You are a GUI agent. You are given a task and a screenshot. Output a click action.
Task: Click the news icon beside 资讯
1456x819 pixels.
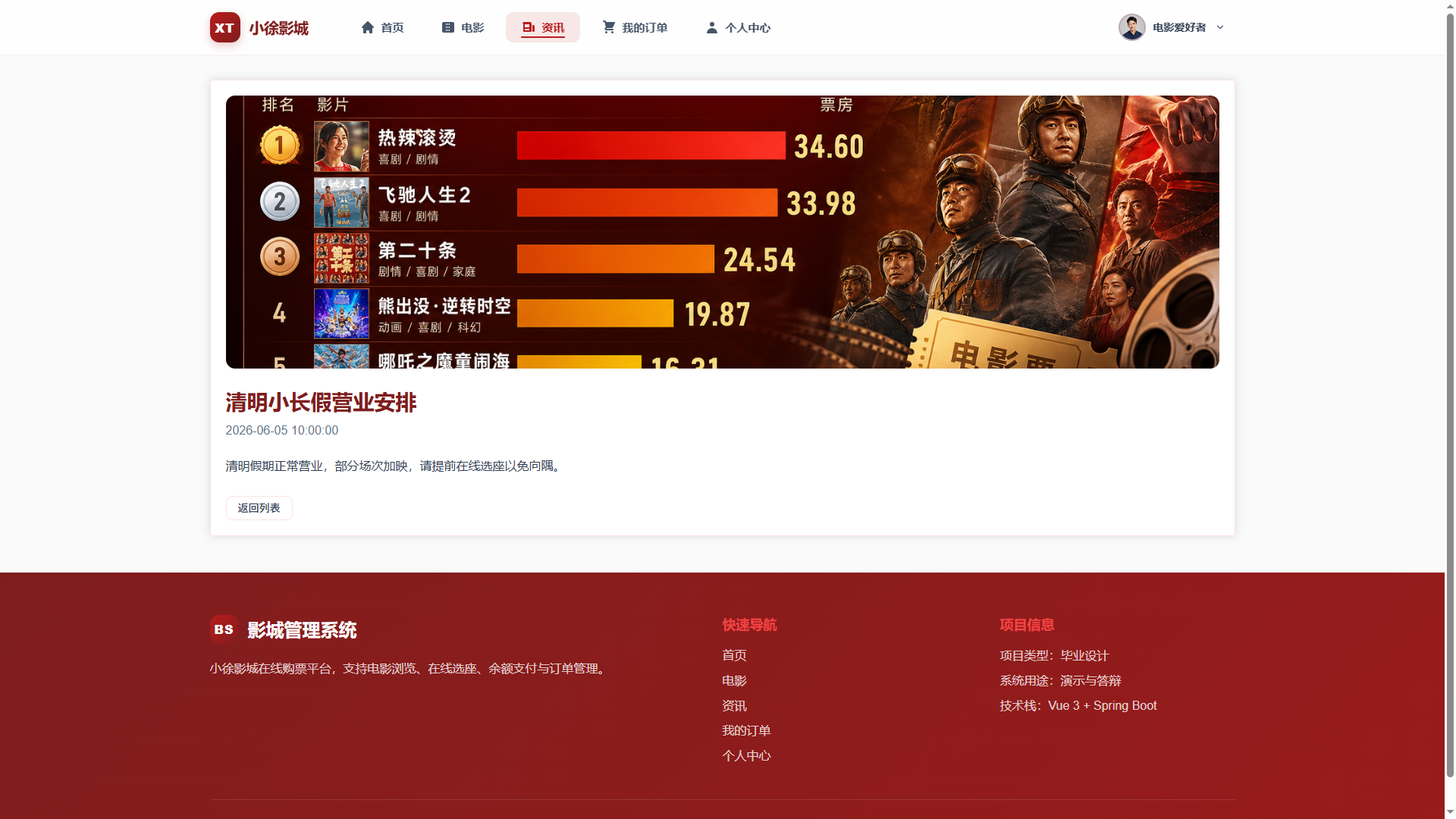[x=529, y=27]
